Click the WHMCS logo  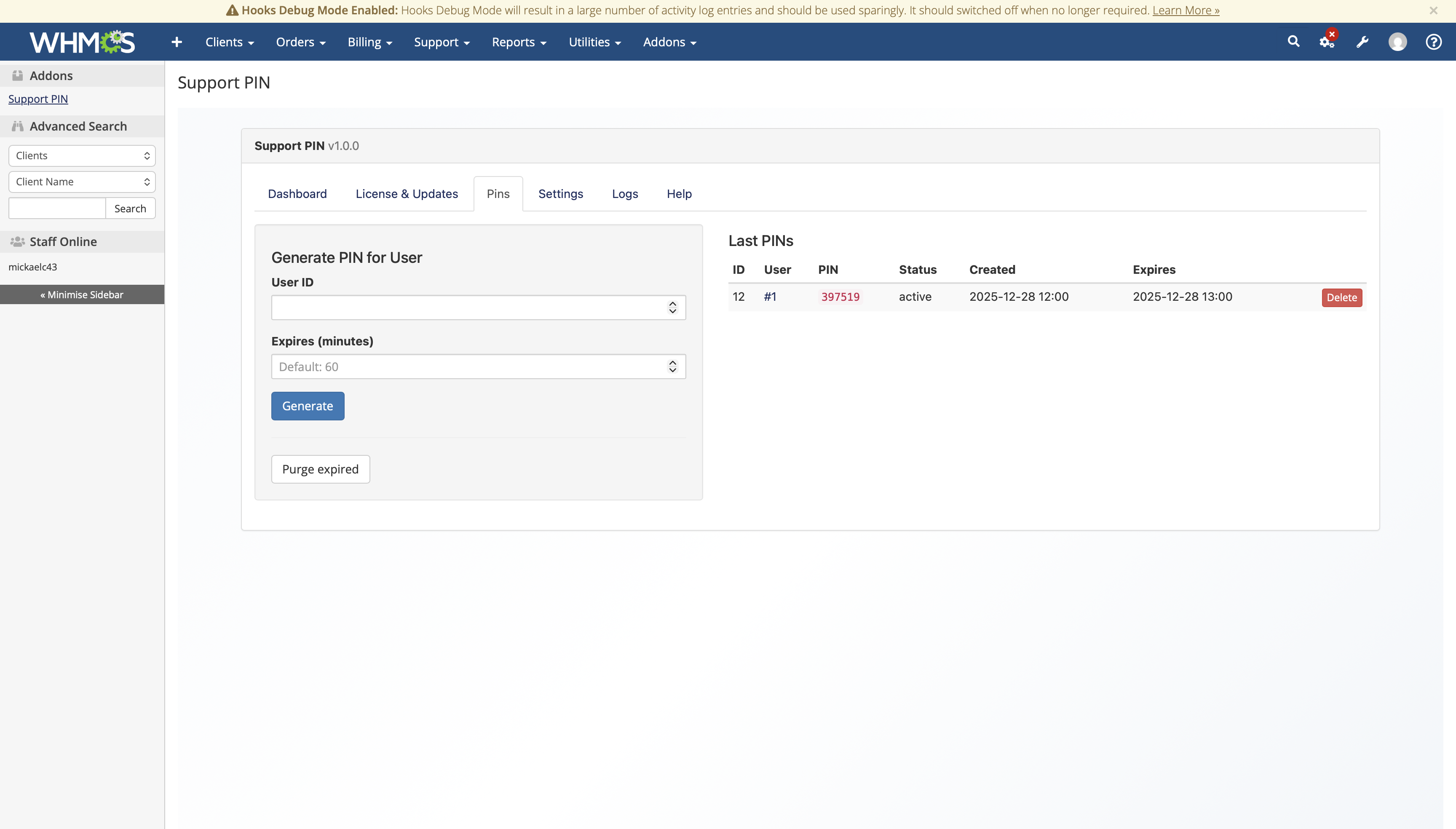[x=82, y=42]
